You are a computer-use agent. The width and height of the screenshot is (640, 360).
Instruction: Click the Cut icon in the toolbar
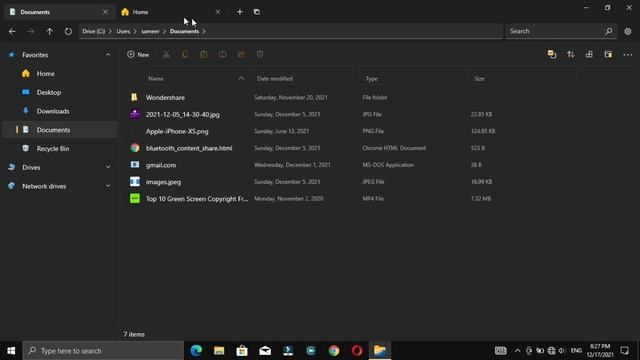pos(166,54)
